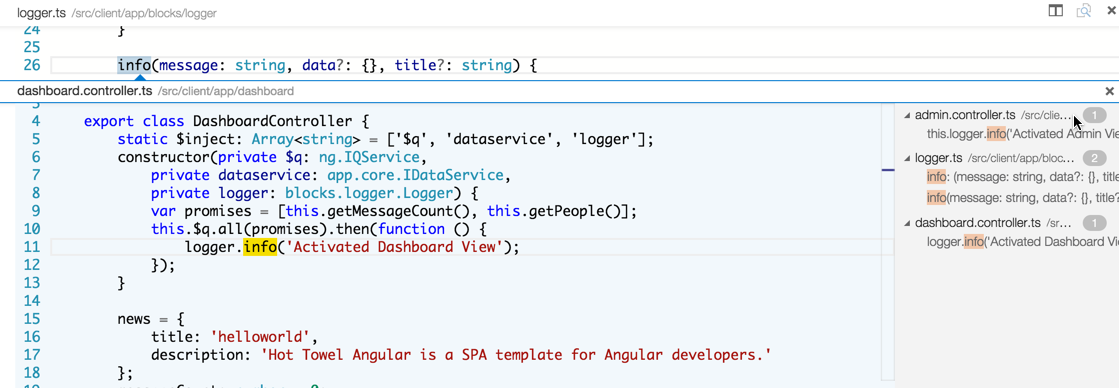Open reference this.logger.info('Activated Admin View

point(1022,133)
